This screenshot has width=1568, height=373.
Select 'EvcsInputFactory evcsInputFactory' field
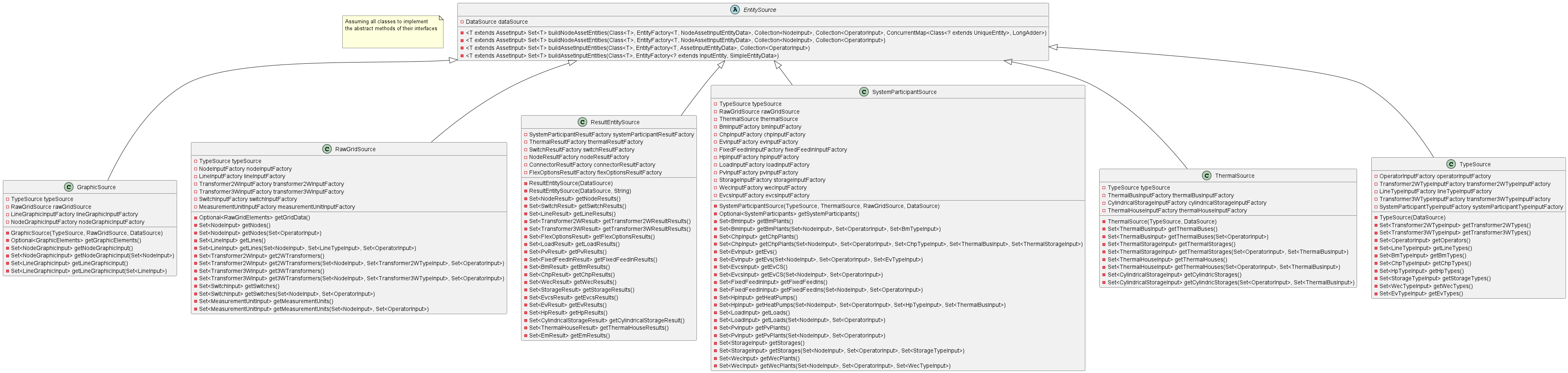coord(765,196)
